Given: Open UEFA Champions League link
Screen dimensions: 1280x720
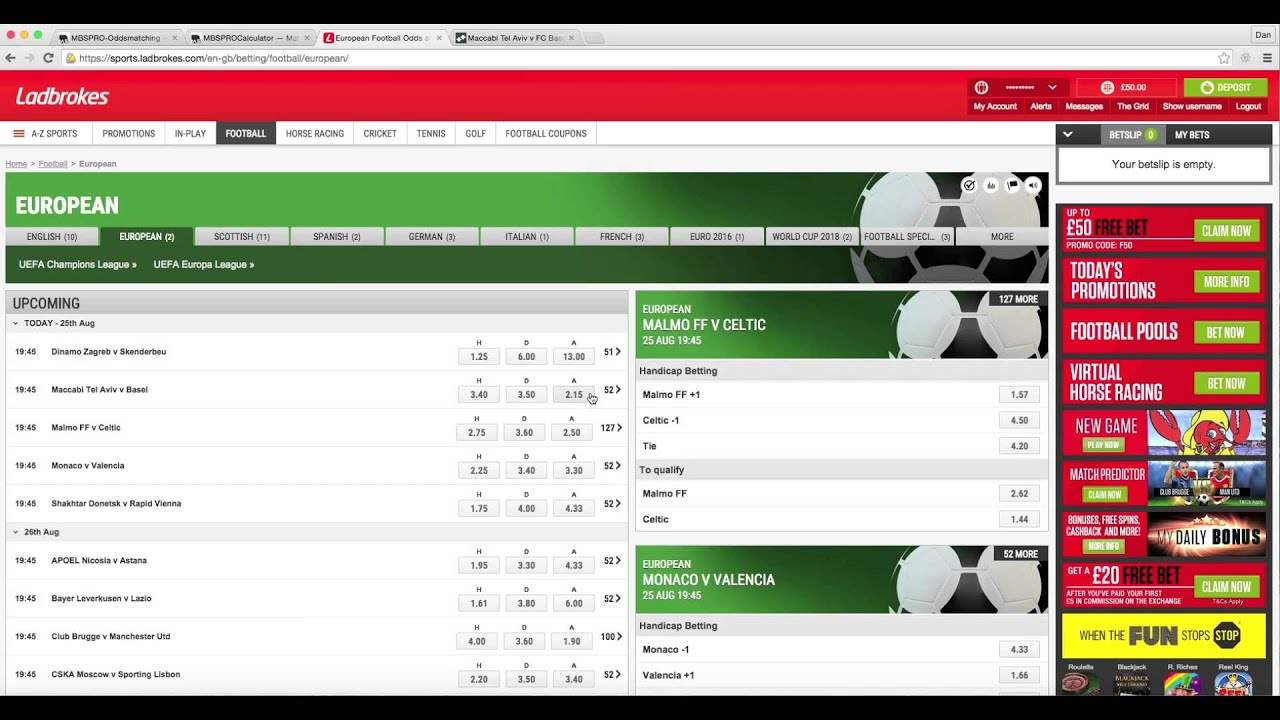Looking at the screenshot, I should [x=77, y=265].
